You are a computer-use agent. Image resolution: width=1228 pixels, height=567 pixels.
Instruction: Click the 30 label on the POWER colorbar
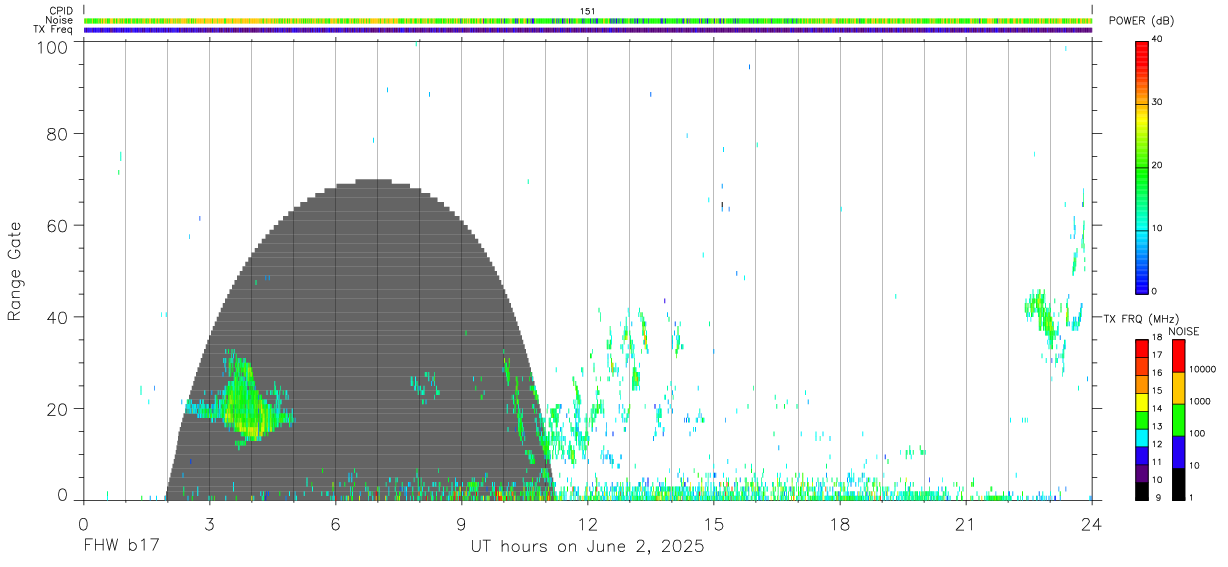[1157, 102]
